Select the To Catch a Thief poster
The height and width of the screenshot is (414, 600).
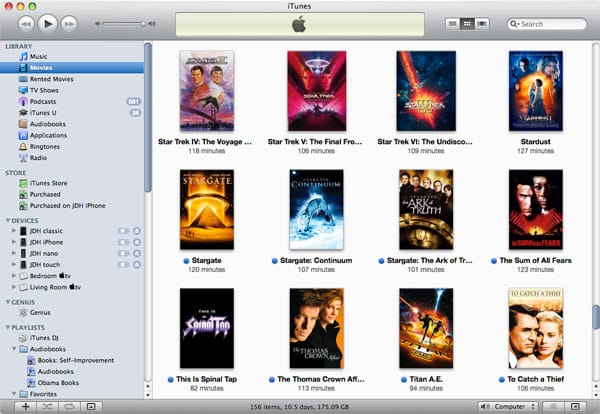(x=535, y=328)
